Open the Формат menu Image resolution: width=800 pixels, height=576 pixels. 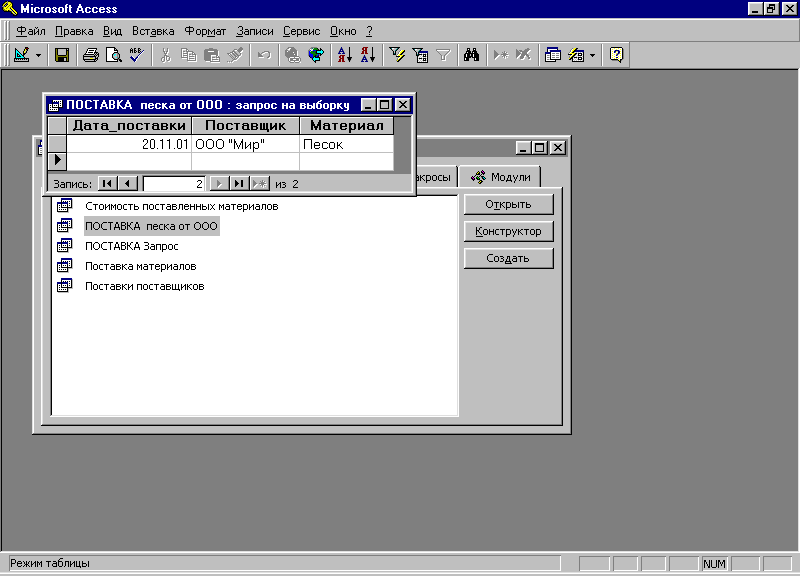pos(205,31)
